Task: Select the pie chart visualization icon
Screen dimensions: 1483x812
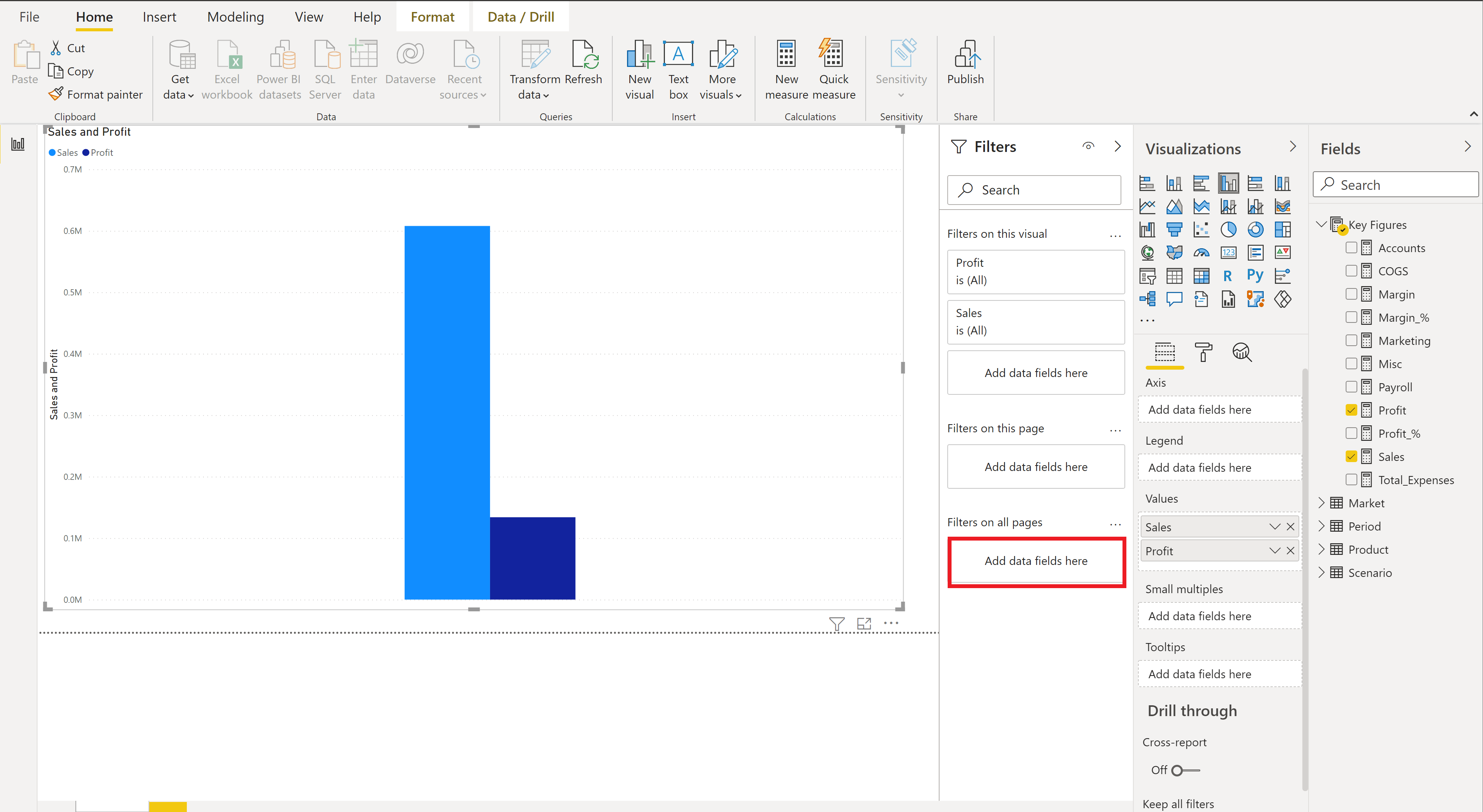Action: click(1228, 230)
